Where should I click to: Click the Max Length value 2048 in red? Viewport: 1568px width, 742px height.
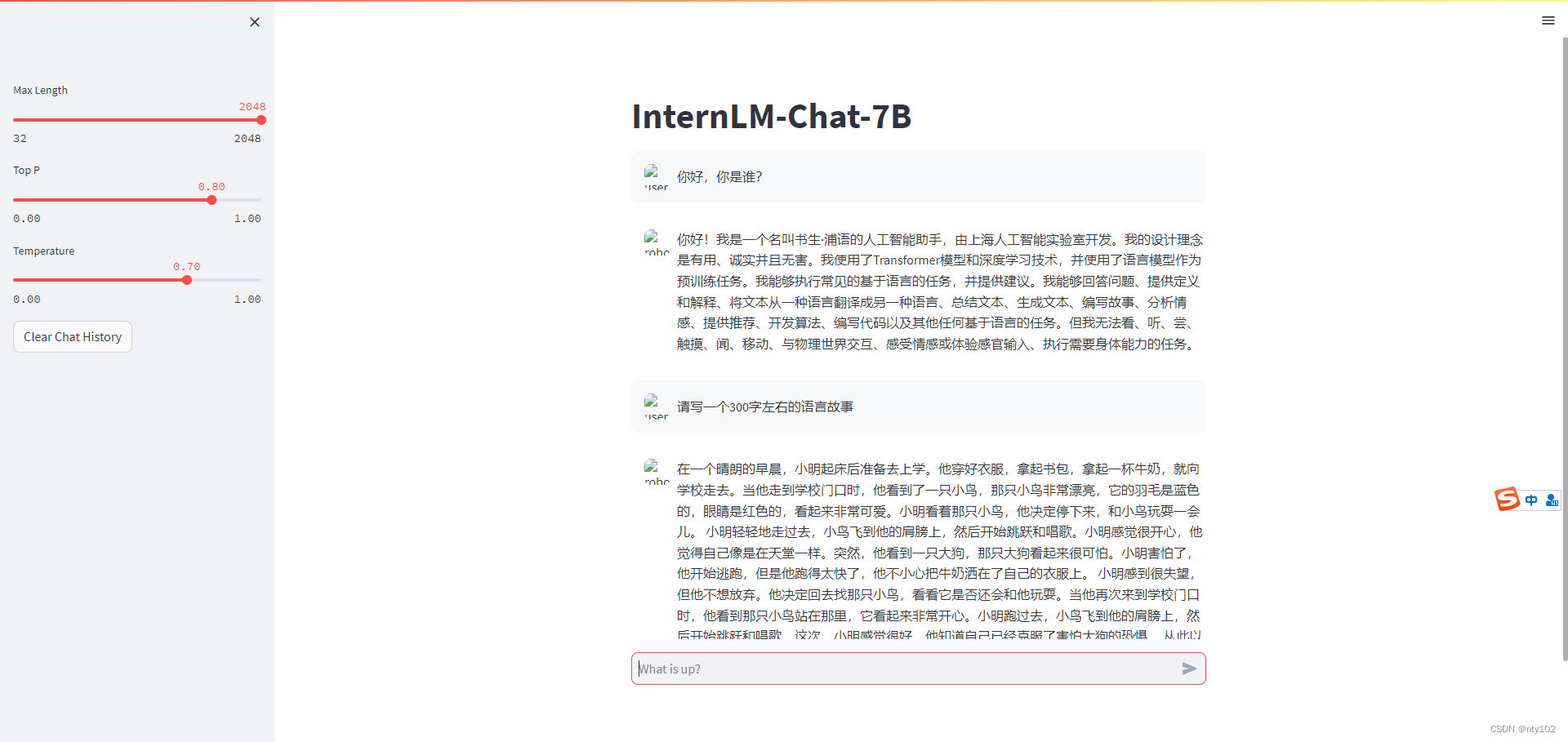pyautogui.click(x=252, y=107)
